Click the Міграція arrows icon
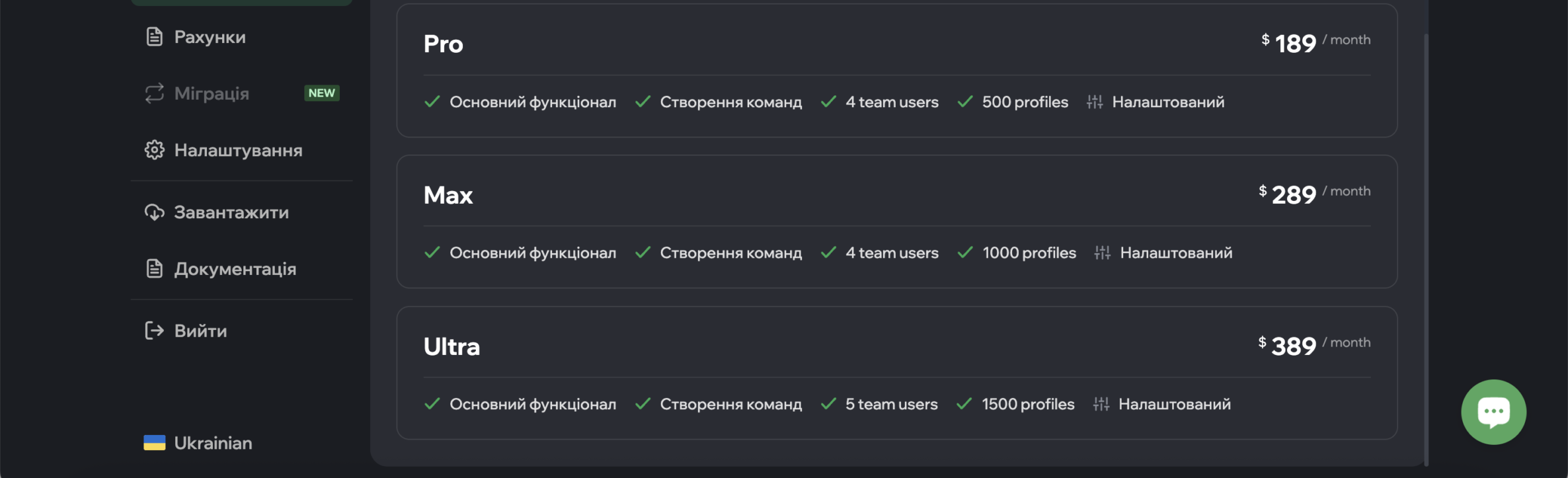The height and width of the screenshot is (478, 1568). [154, 93]
